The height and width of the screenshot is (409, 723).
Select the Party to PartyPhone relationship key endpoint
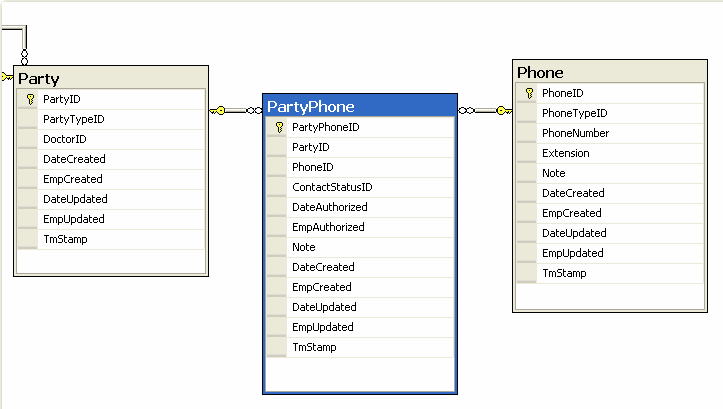tap(218, 110)
